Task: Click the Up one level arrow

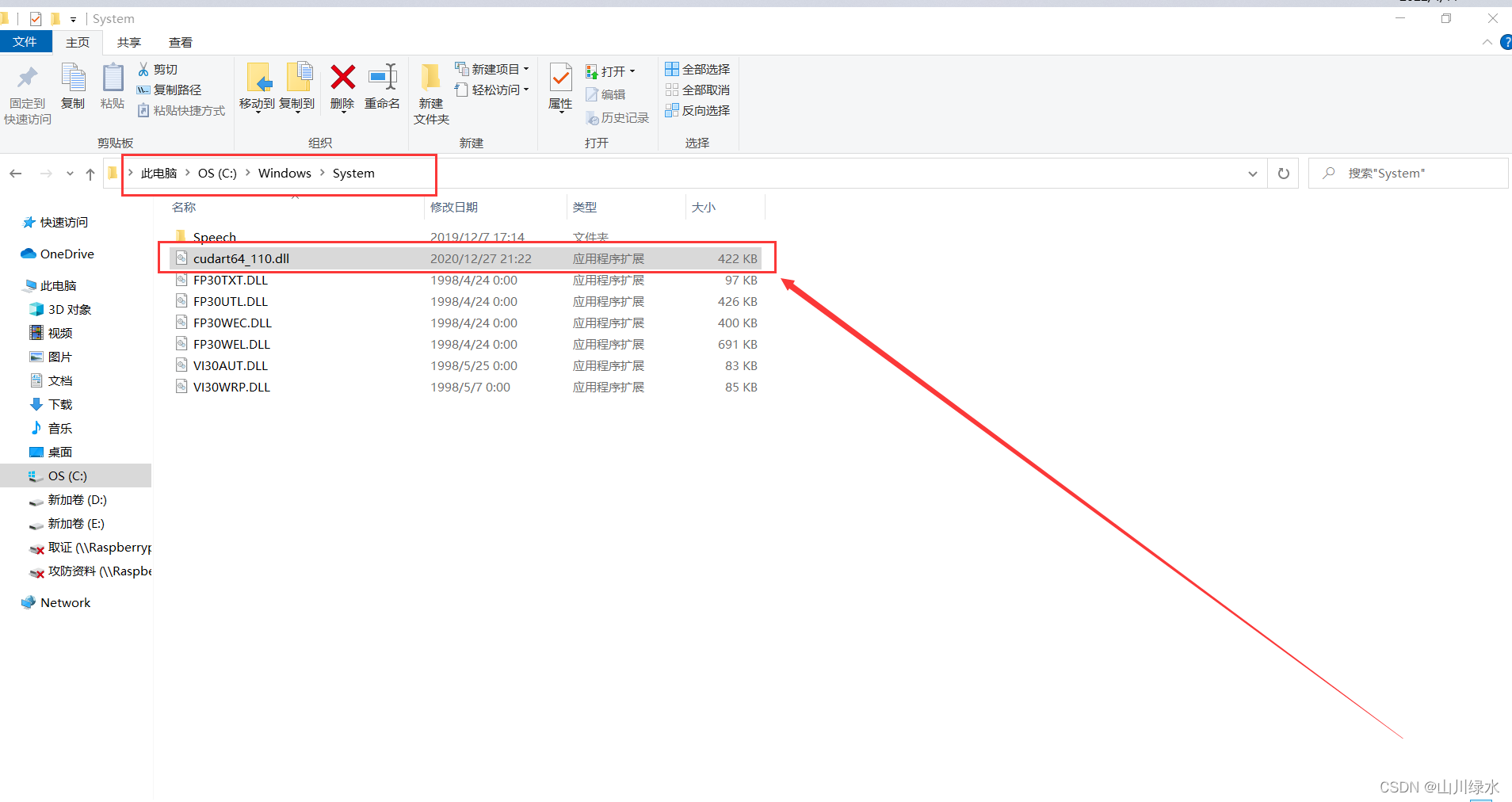Action: click(90, 174)
